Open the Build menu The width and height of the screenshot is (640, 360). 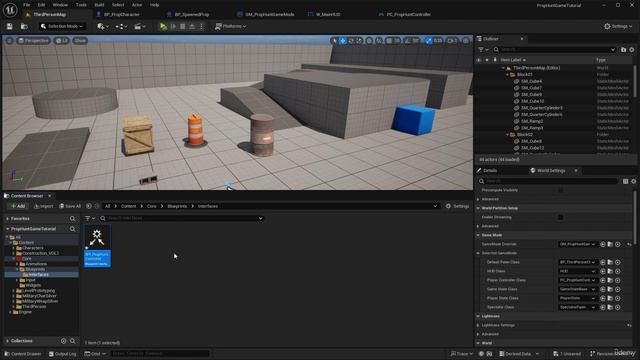coord(99,5)
